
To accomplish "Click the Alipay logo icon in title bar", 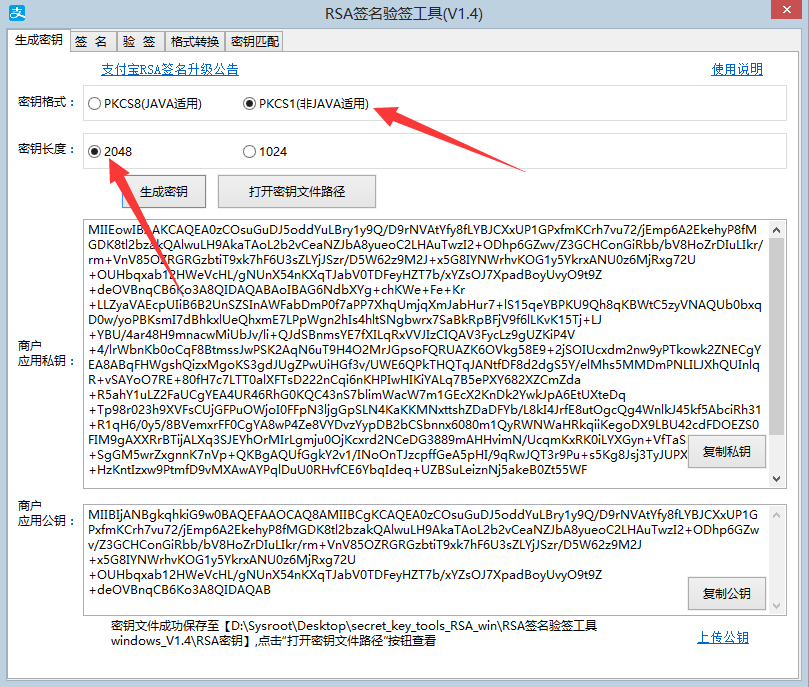I will click(17, 12).
